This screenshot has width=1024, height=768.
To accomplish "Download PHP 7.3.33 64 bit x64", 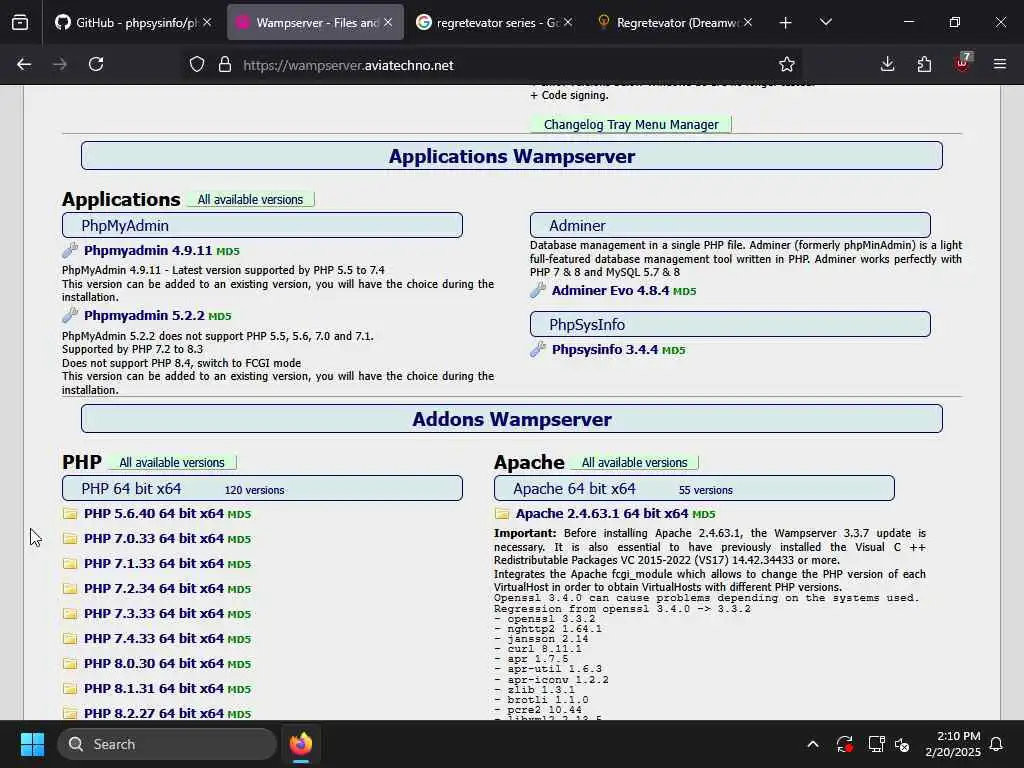I will [x=154, y=614].
